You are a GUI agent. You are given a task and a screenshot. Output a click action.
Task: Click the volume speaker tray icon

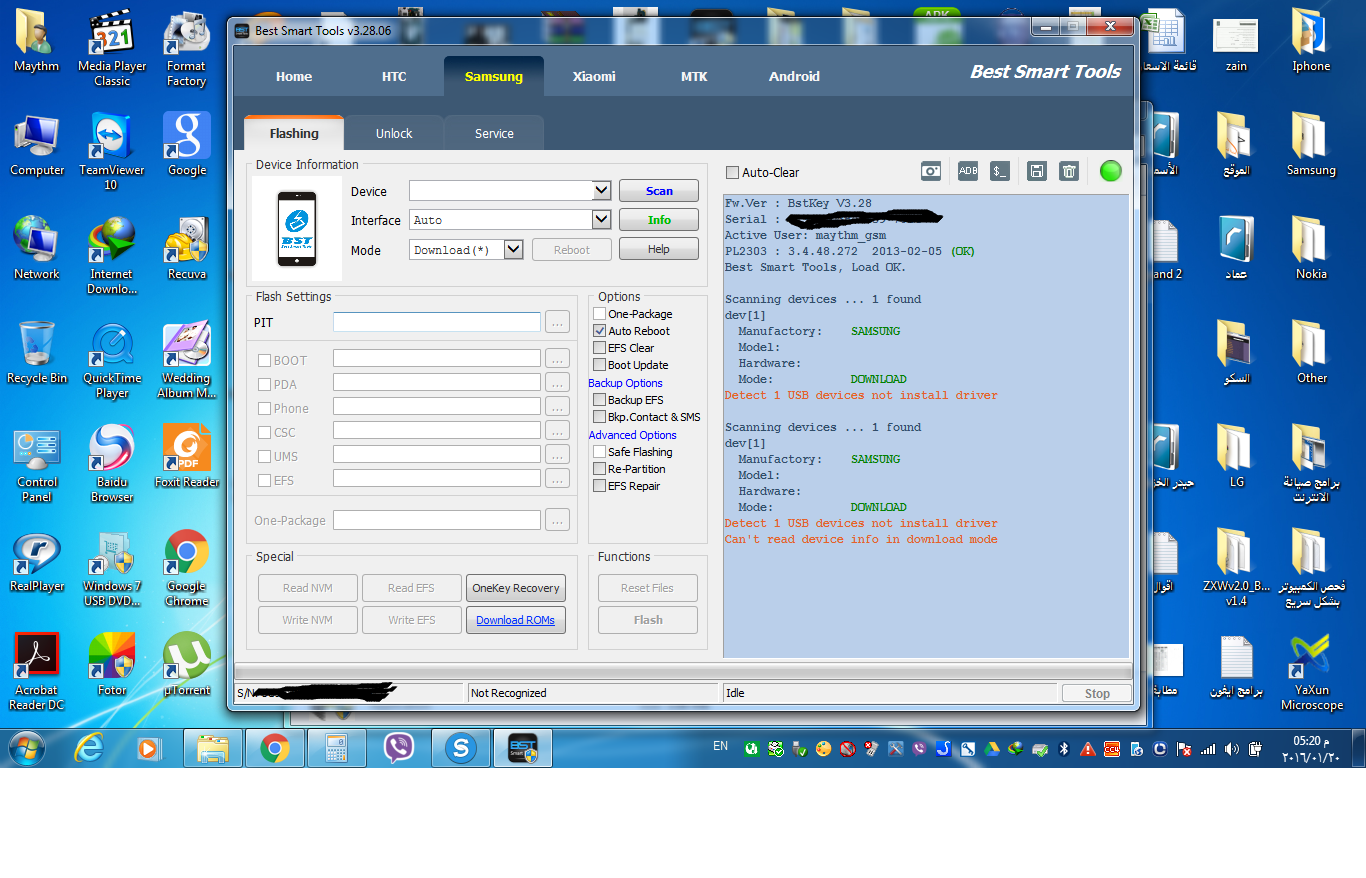click(1231, 749)
